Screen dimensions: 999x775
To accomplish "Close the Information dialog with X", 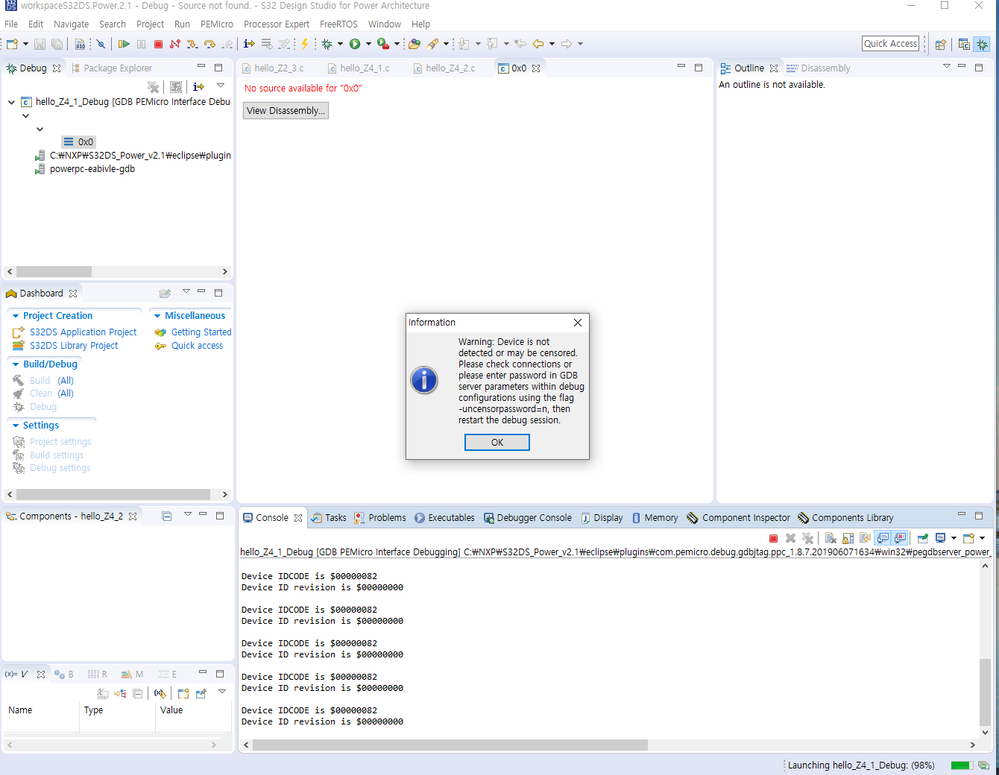I will click(578, 322).
